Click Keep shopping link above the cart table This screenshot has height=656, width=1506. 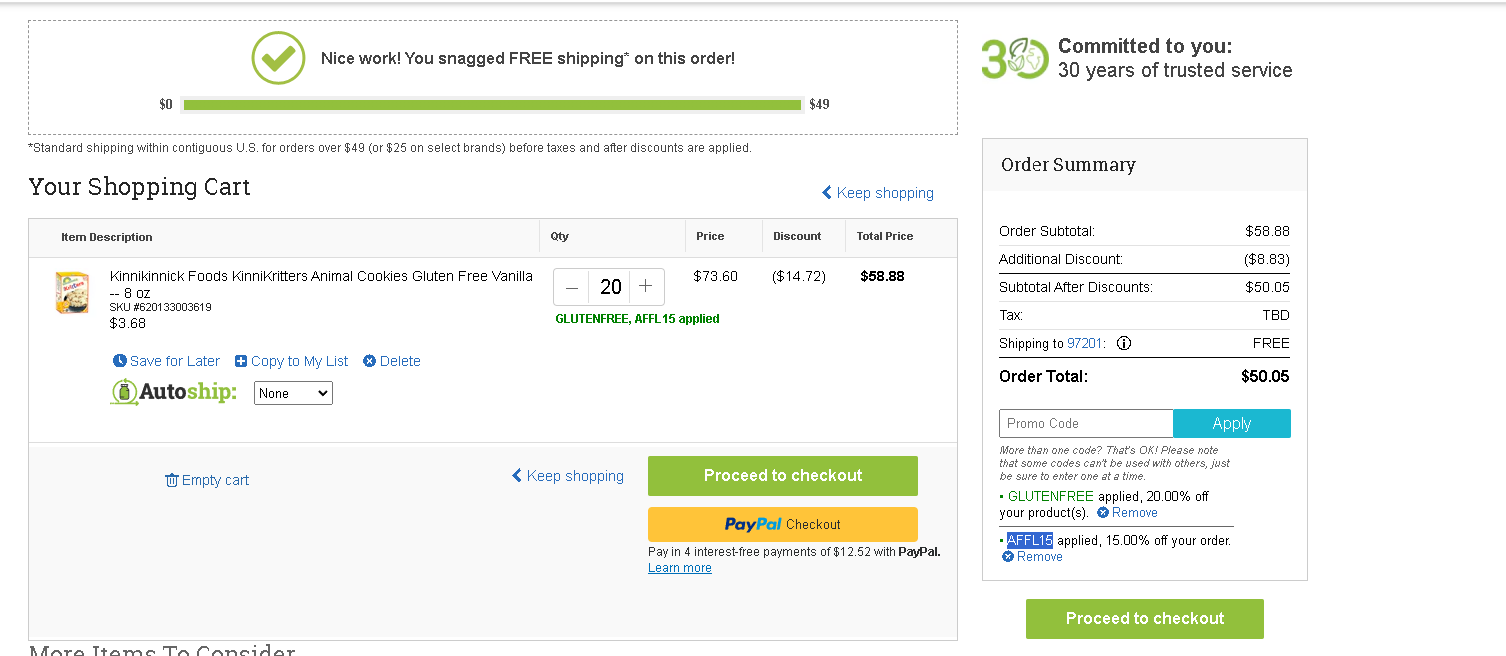click(x=878, y=193)
